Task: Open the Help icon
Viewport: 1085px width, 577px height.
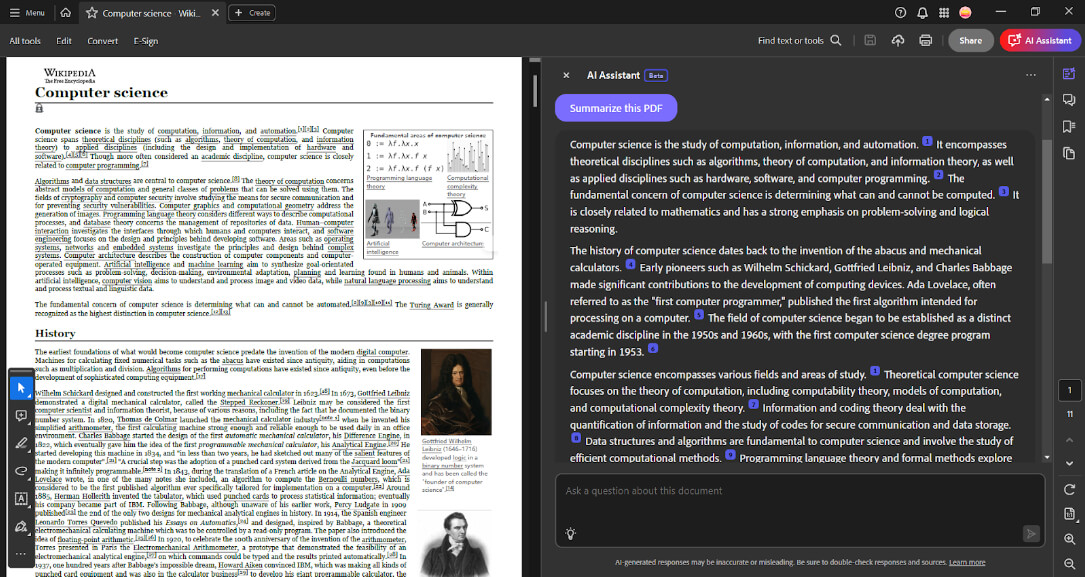Action: [900, 12]
